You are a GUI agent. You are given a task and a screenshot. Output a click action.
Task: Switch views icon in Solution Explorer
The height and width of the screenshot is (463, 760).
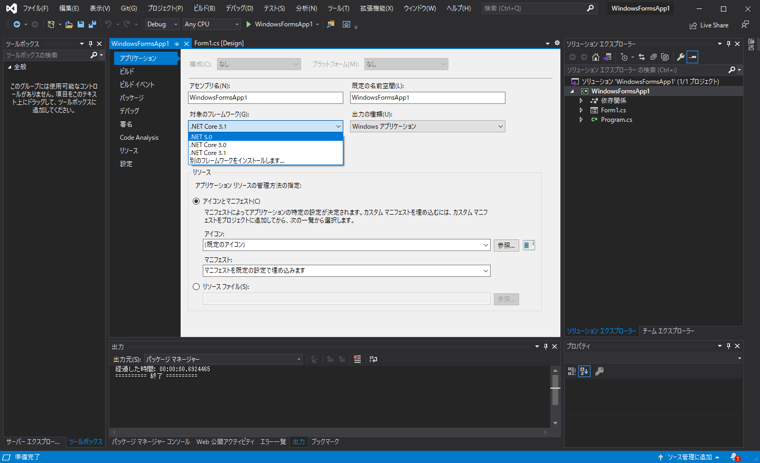coord(607,57)
